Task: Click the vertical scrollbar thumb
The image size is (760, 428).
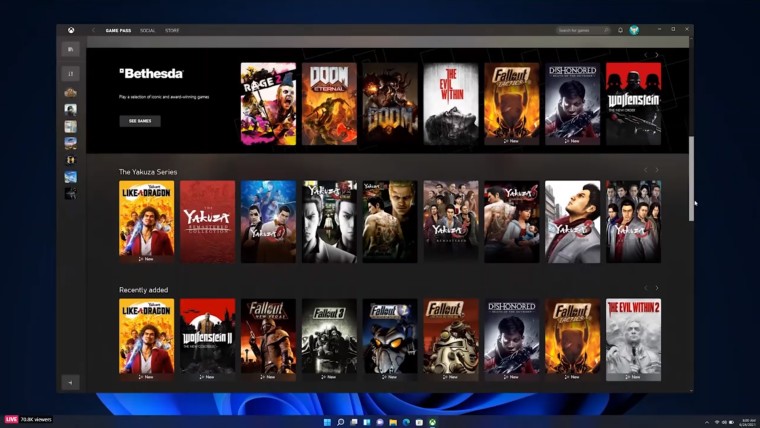Action: pos(690,177)
